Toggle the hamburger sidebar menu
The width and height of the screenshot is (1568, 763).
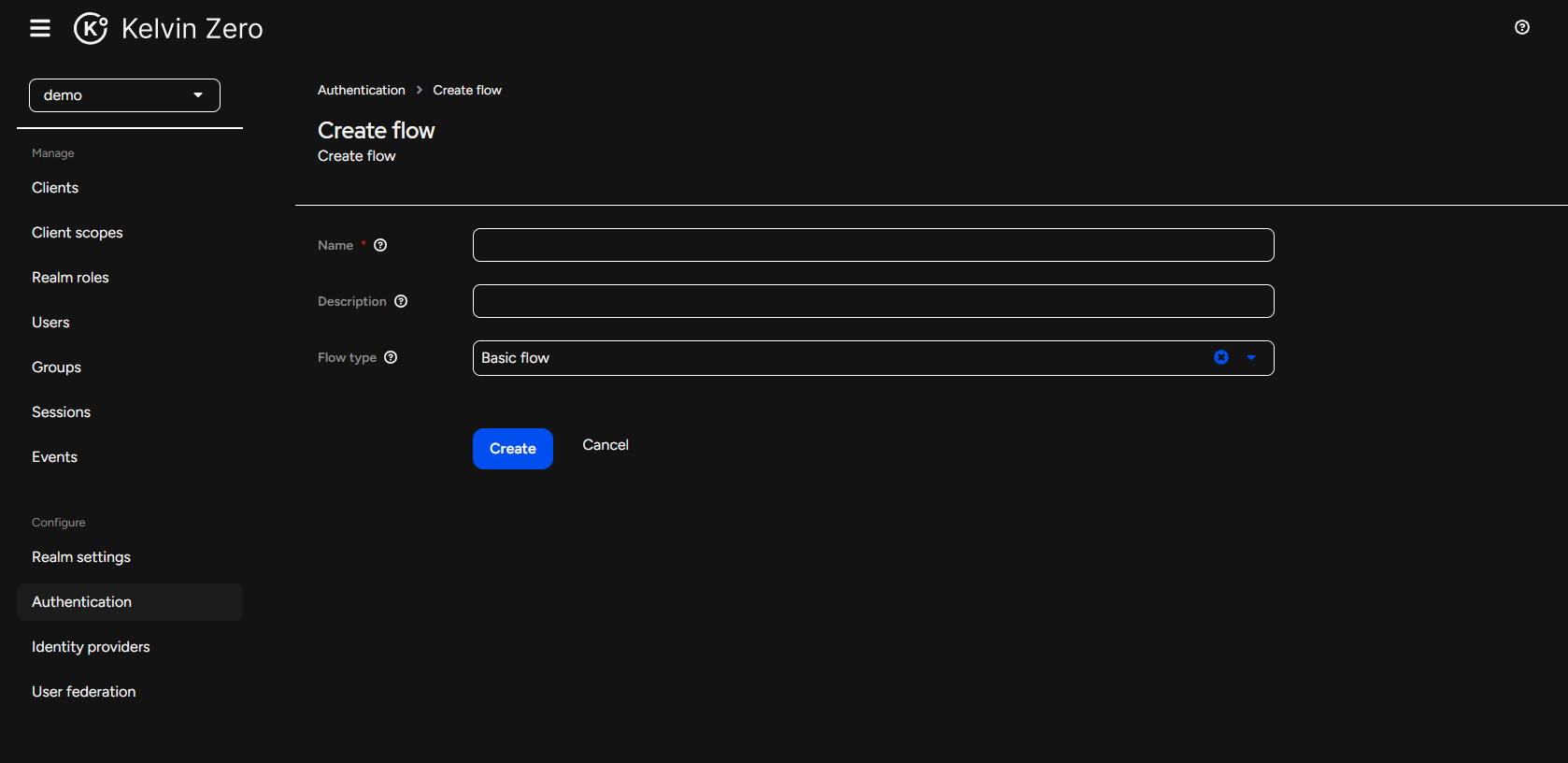pyautogui.click(x=40, y=28)
